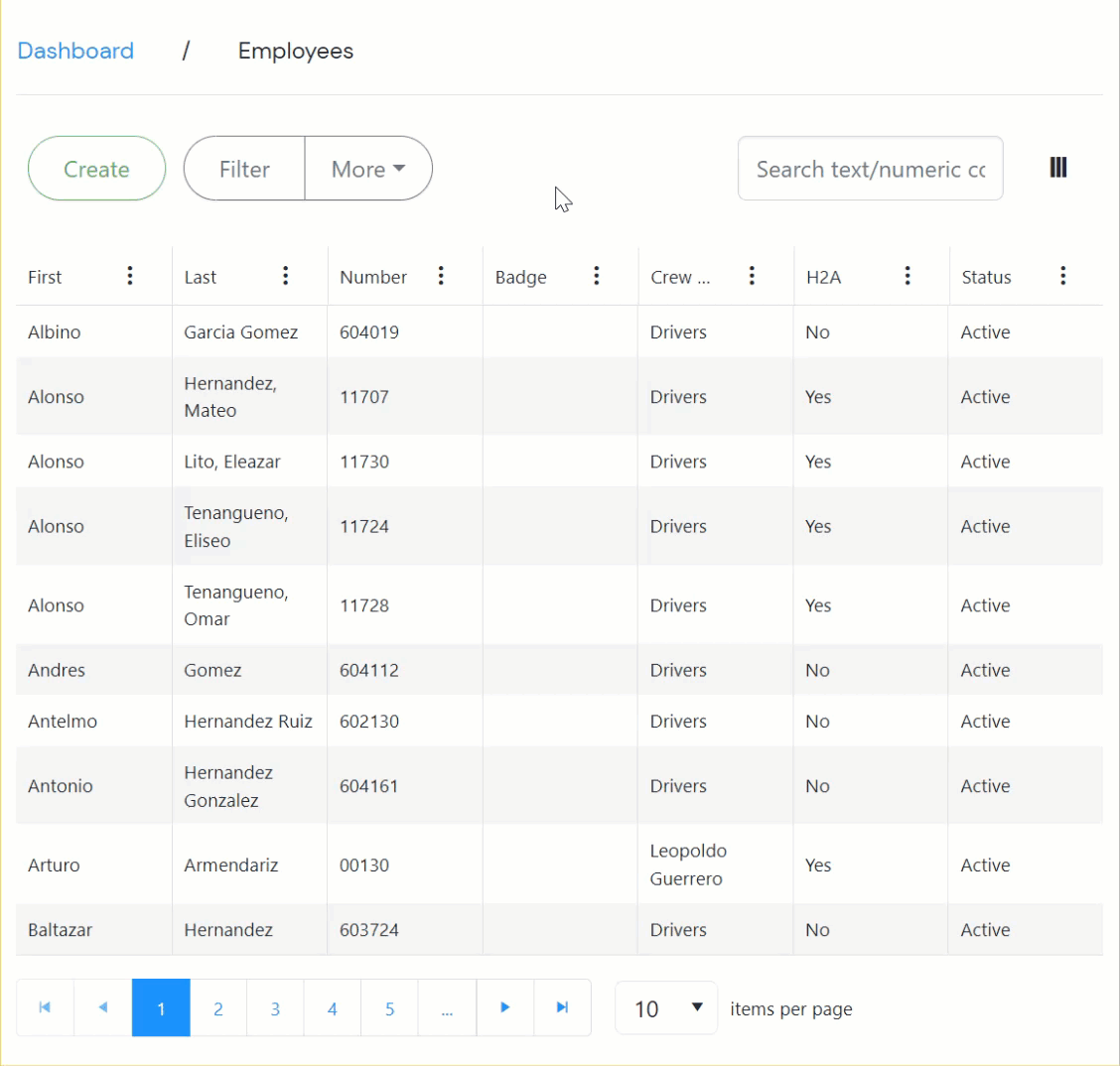Expand the More dropdown button
This screenshot has height=1066, width=1120.
click(368, 169)
